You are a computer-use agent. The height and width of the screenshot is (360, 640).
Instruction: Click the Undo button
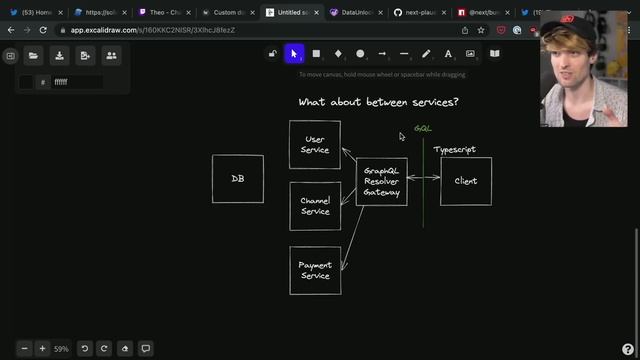click(x=85, y=349)
